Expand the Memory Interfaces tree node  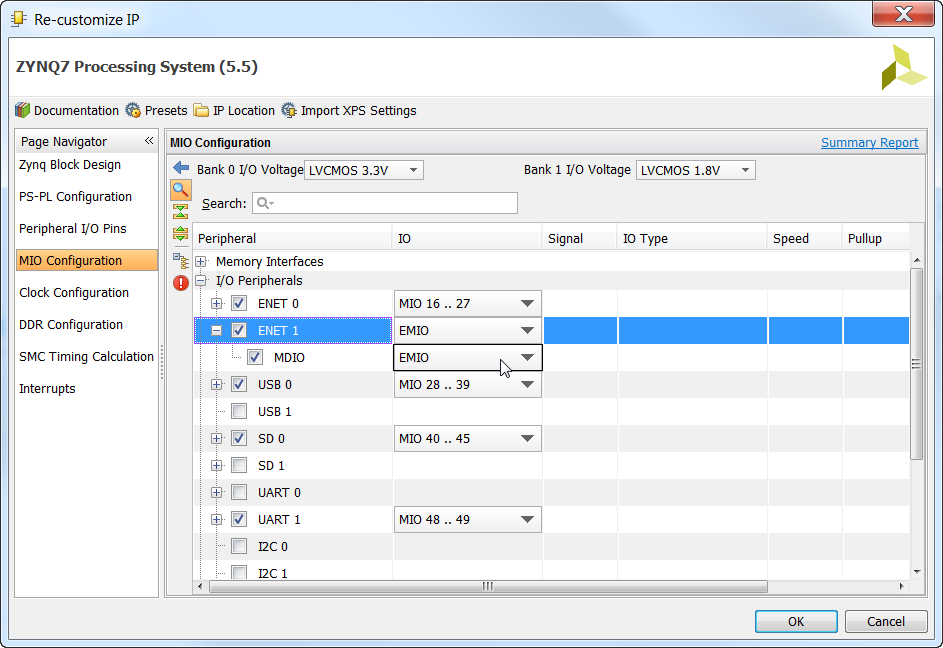point(201,262)
